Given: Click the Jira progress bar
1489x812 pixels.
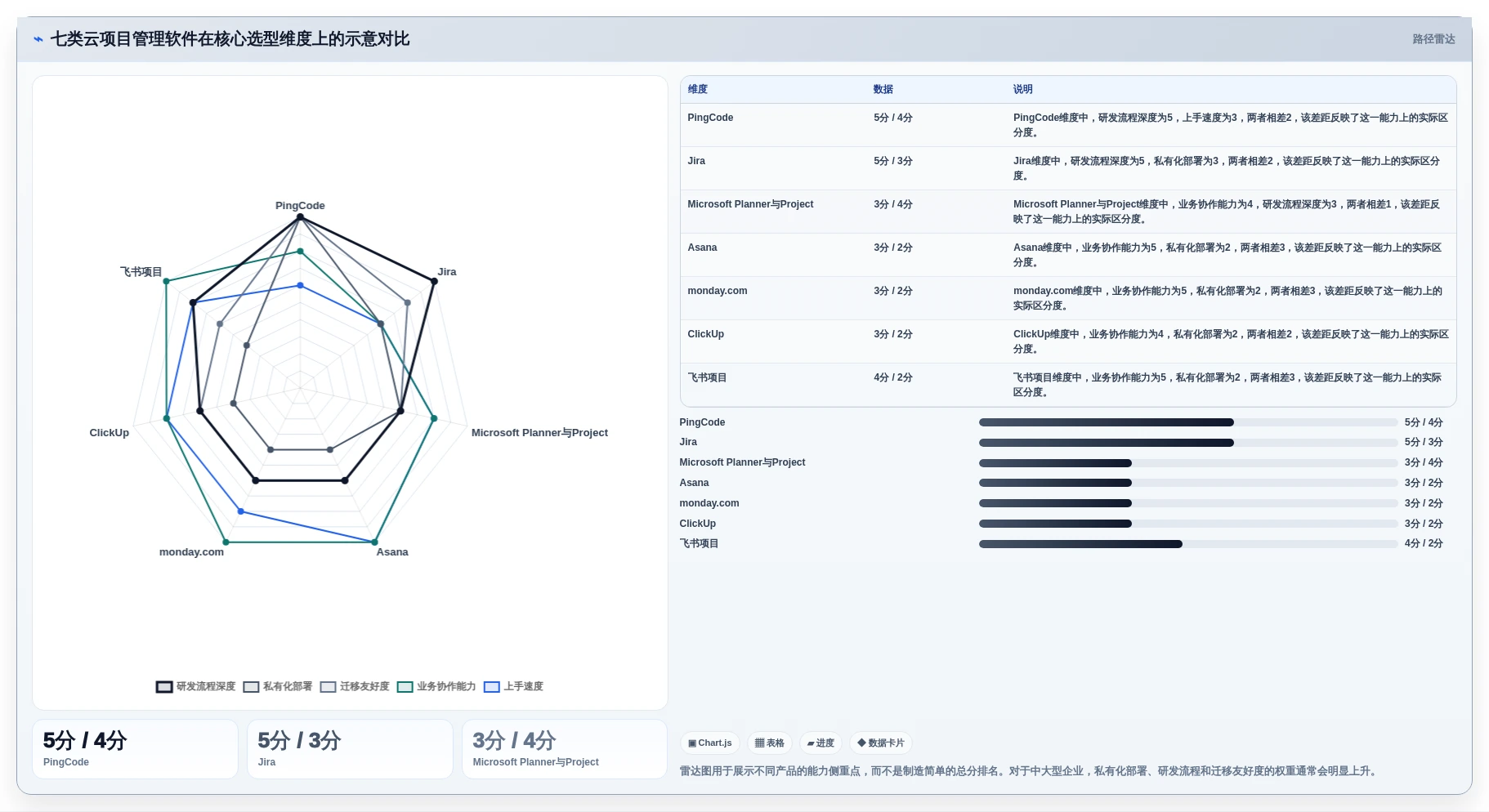Looking at the screenshot, I should pos(1188,443).
